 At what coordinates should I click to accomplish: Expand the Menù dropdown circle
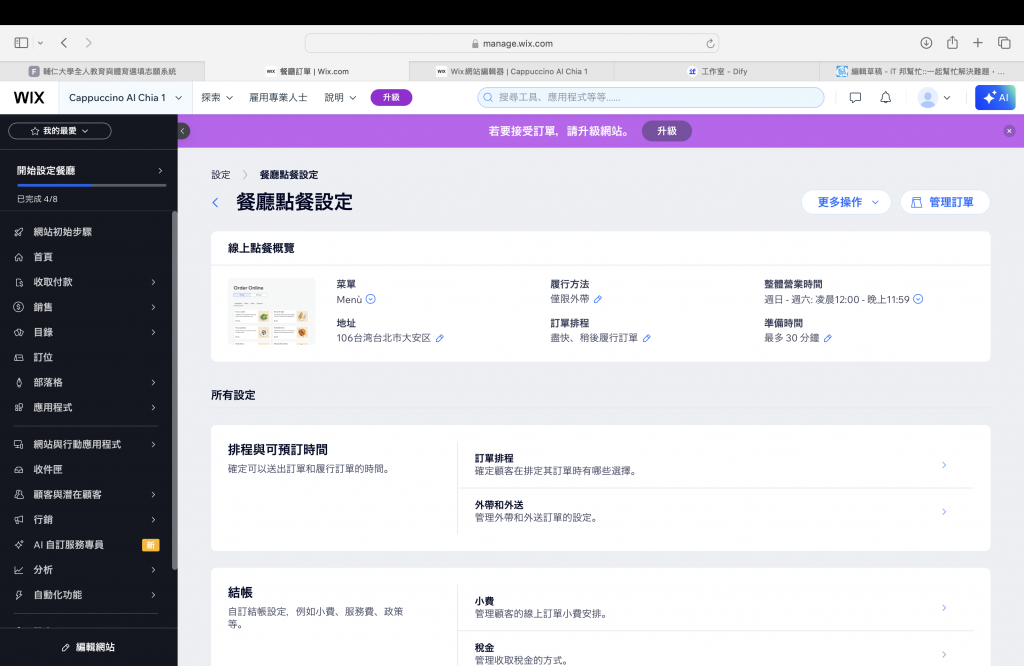[371, 299]
